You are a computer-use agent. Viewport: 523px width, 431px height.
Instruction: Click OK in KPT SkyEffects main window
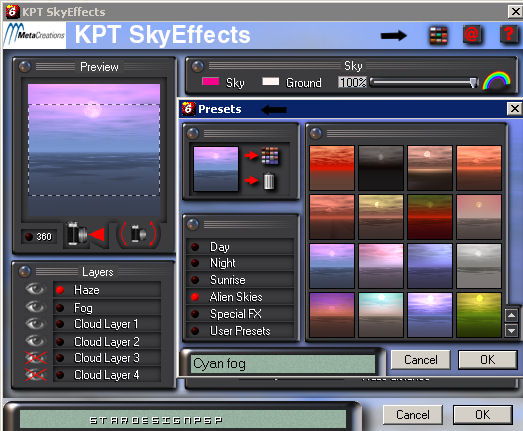coord(483,415)
